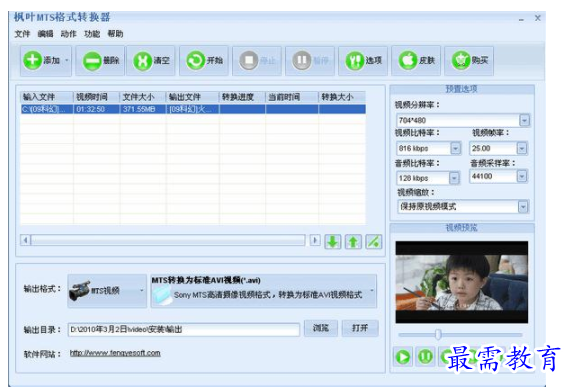Pause the preview video
This screenshot has width=569, height=390.
(425, 357)
